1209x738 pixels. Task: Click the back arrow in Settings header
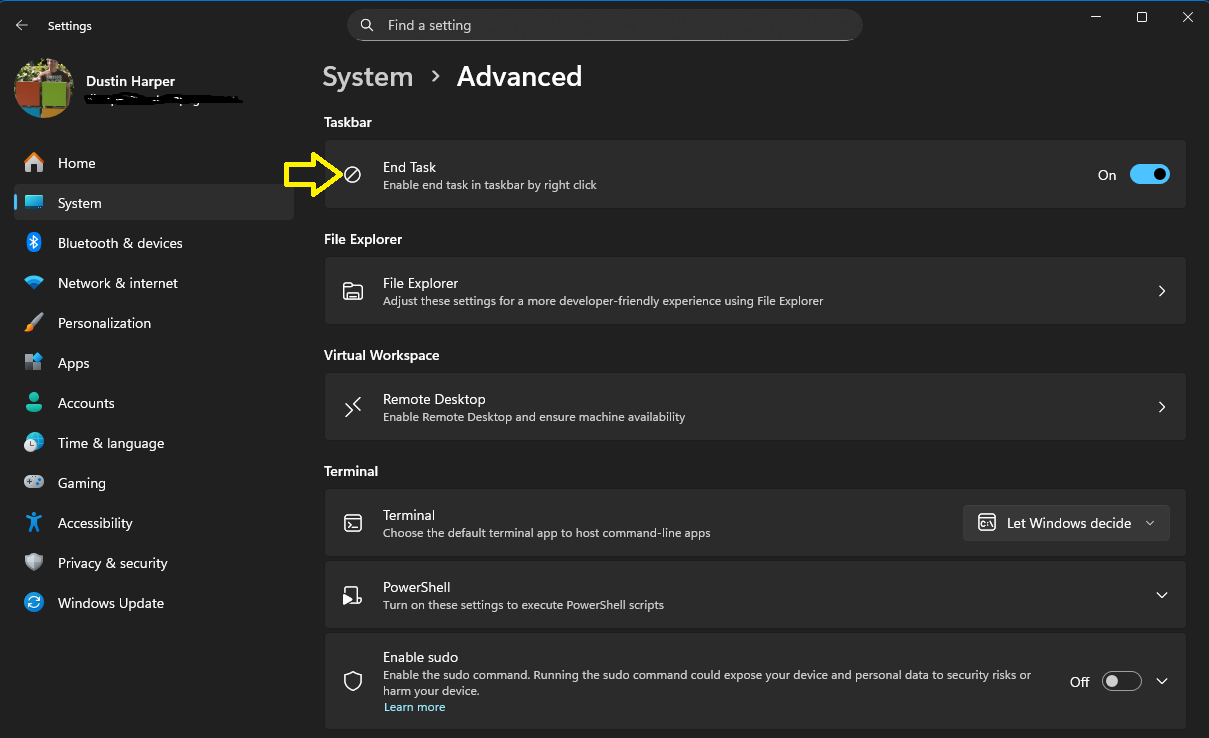[22, 26]
